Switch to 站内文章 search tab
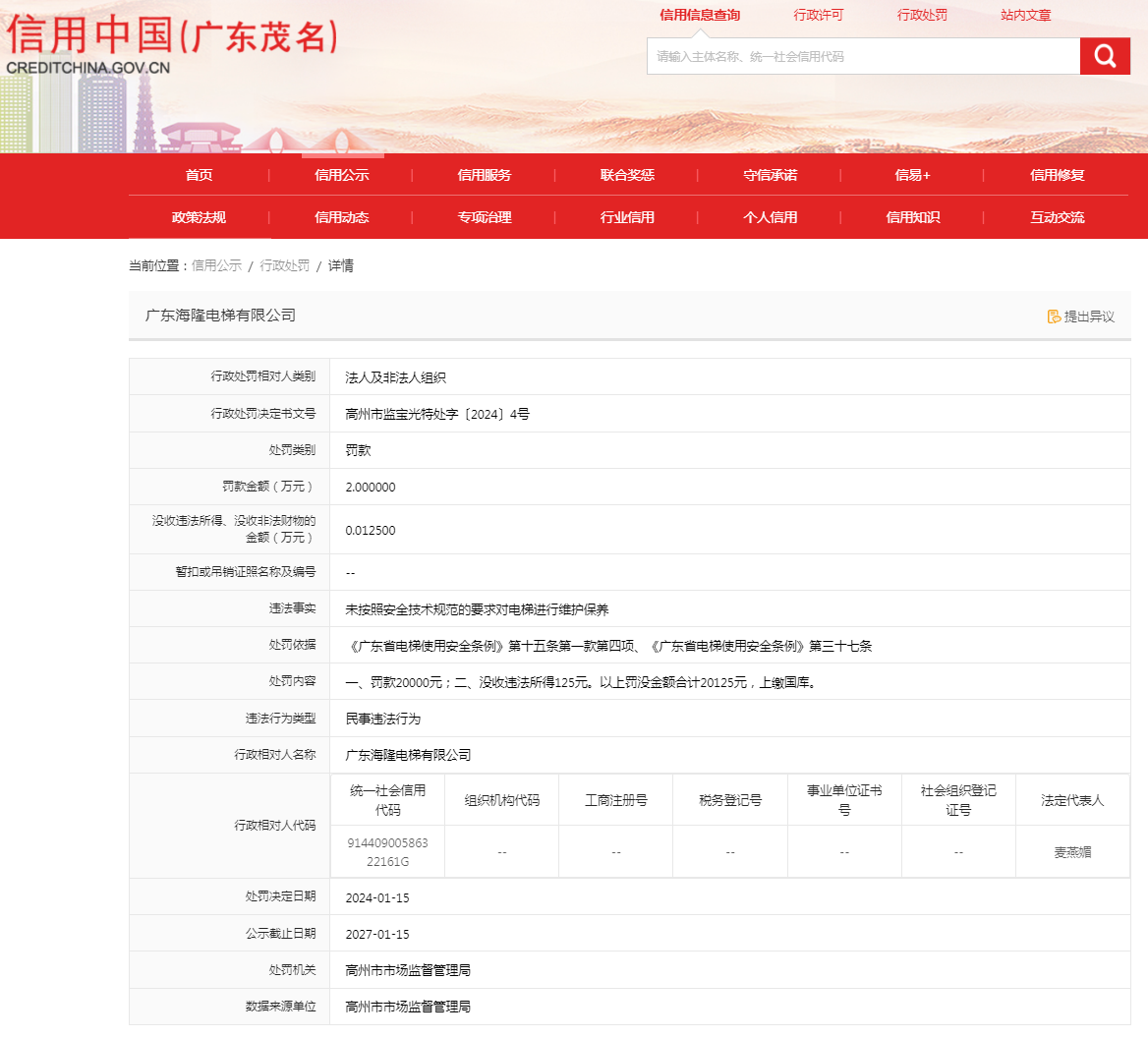The image size is (1148, 1038). tap(1026, 16)
